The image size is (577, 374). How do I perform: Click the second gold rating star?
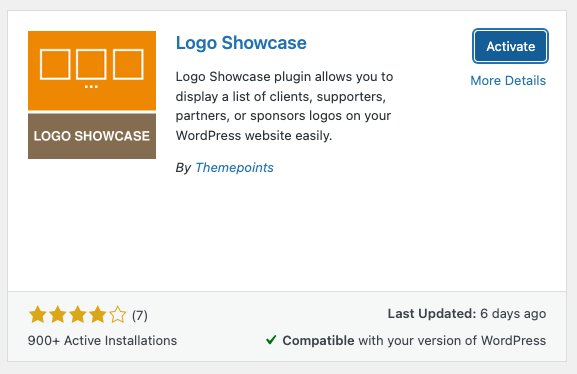[x=58, y=315]
